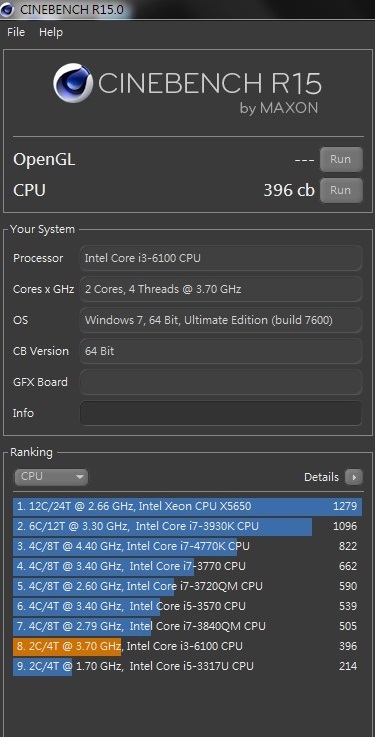Click the Details label in Ranking
375x737 pixels.
coord(321,477)
